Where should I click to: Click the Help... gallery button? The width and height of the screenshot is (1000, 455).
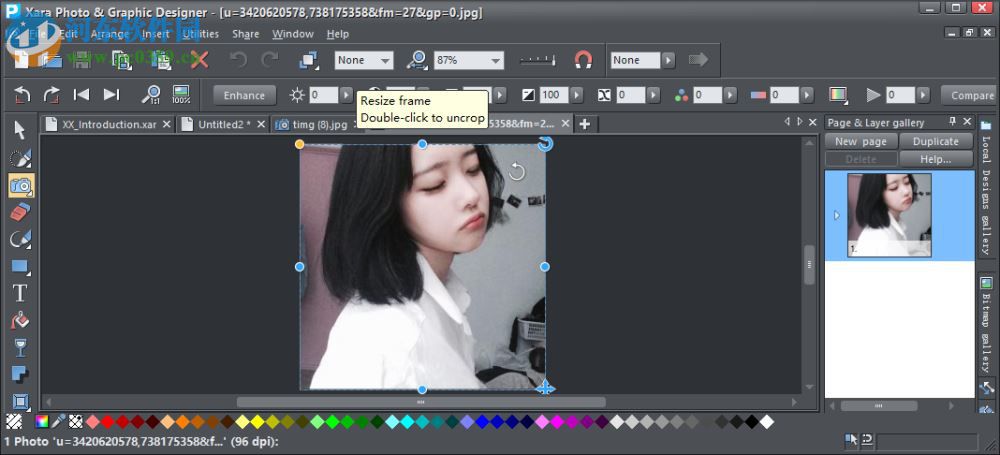[936, 159]
